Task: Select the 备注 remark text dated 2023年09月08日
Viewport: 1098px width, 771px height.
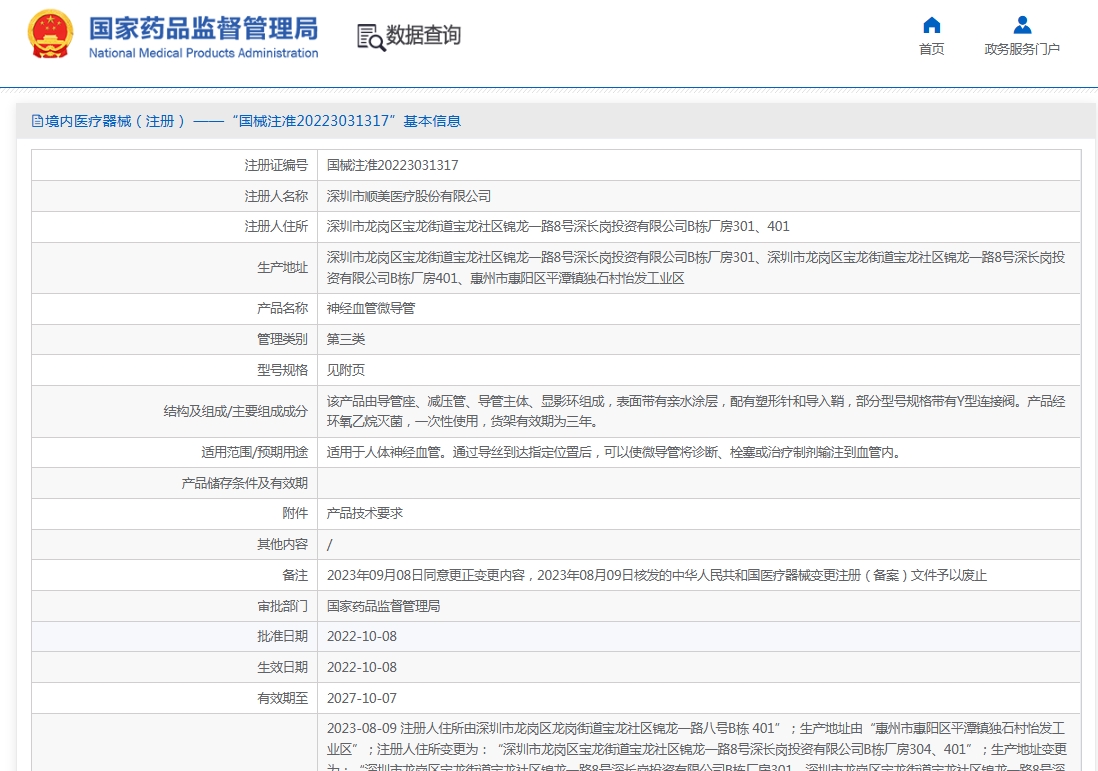Action: point(657,575)
